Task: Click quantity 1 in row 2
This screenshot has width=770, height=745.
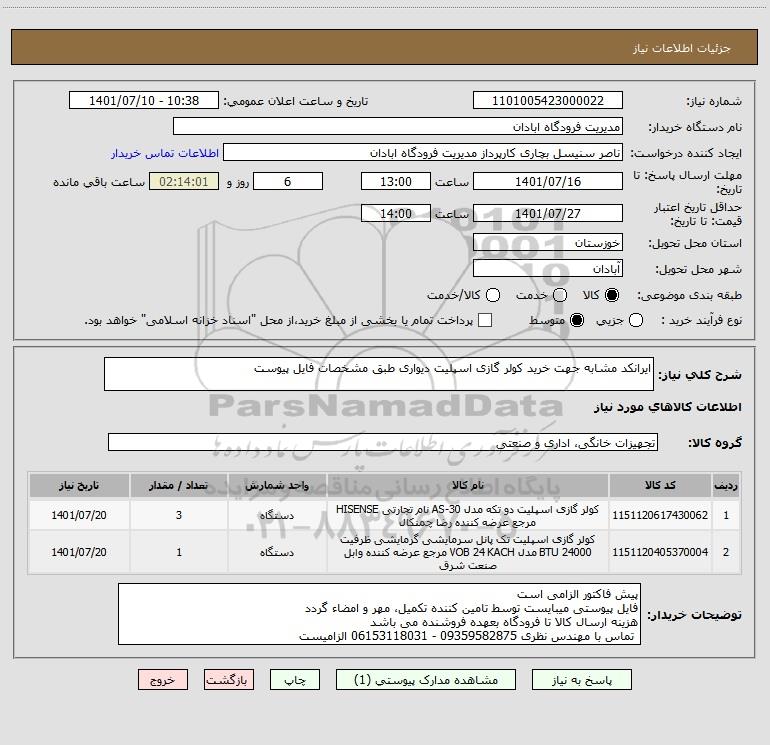Action: pyautogui.click(x=179, y=552)
